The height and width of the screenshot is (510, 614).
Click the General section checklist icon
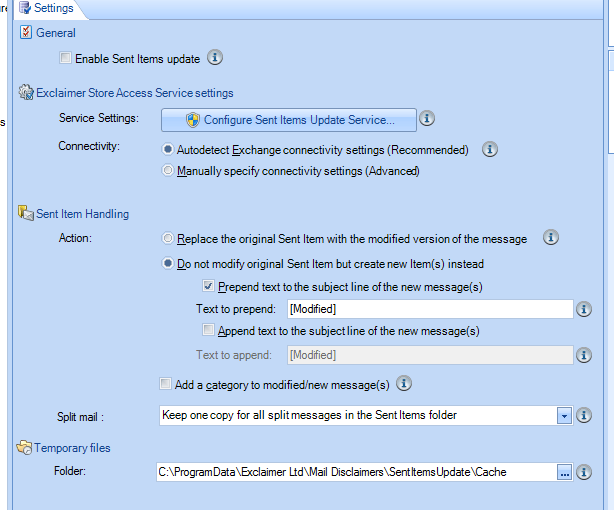pos(26,33)
